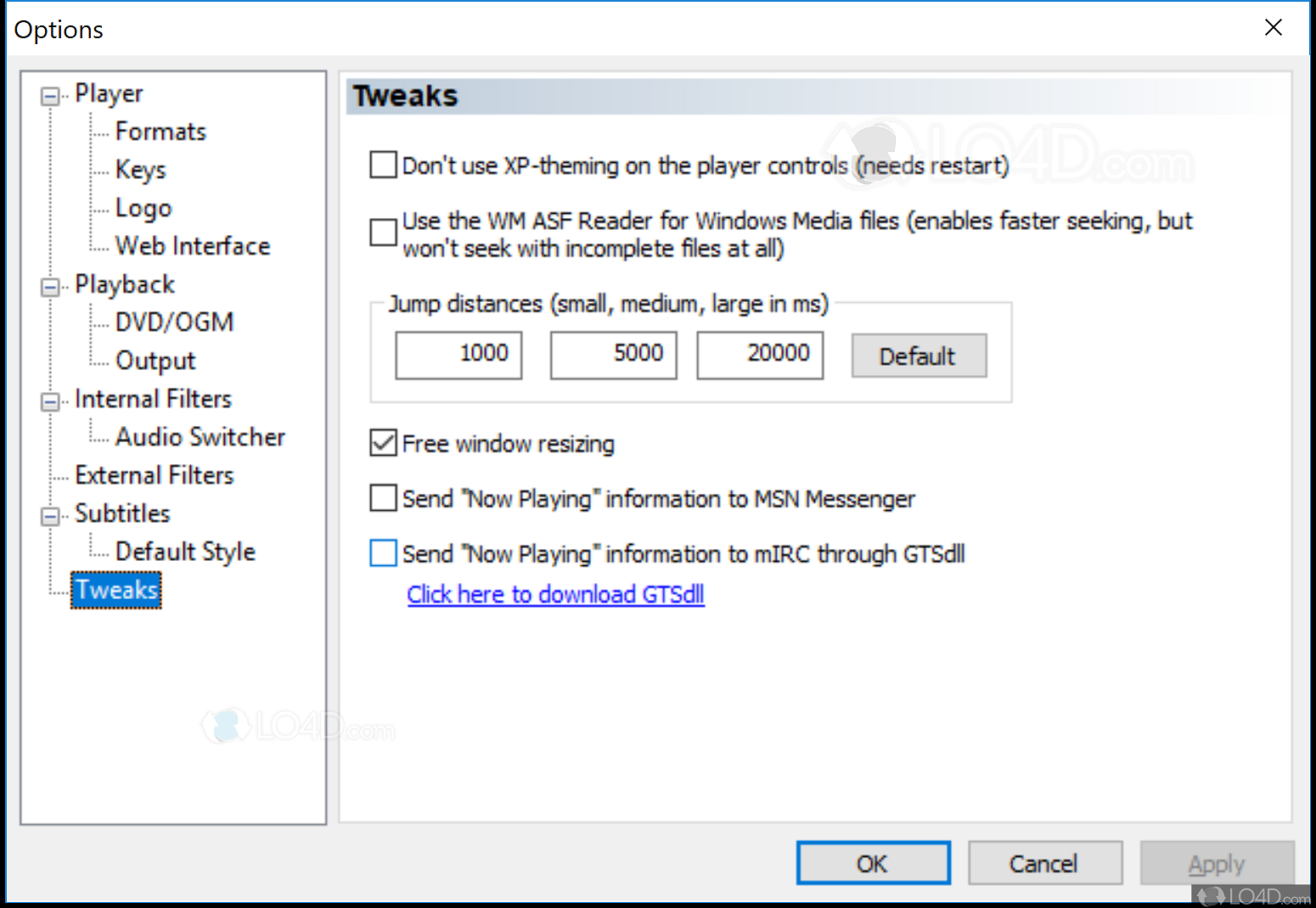Disable Free window resizing

coord(383,442)
